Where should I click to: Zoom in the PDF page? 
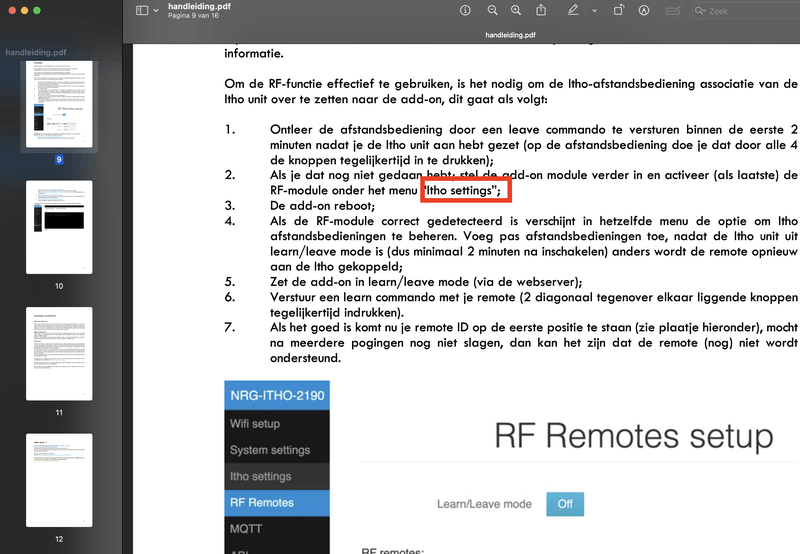coord(516,10)
